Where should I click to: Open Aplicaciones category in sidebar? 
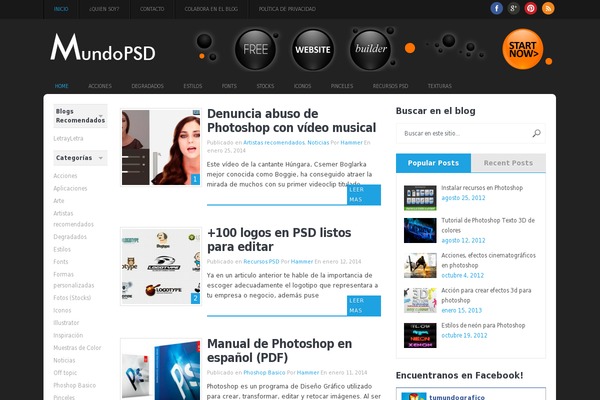pyautogui.click(x=70, y=188)
